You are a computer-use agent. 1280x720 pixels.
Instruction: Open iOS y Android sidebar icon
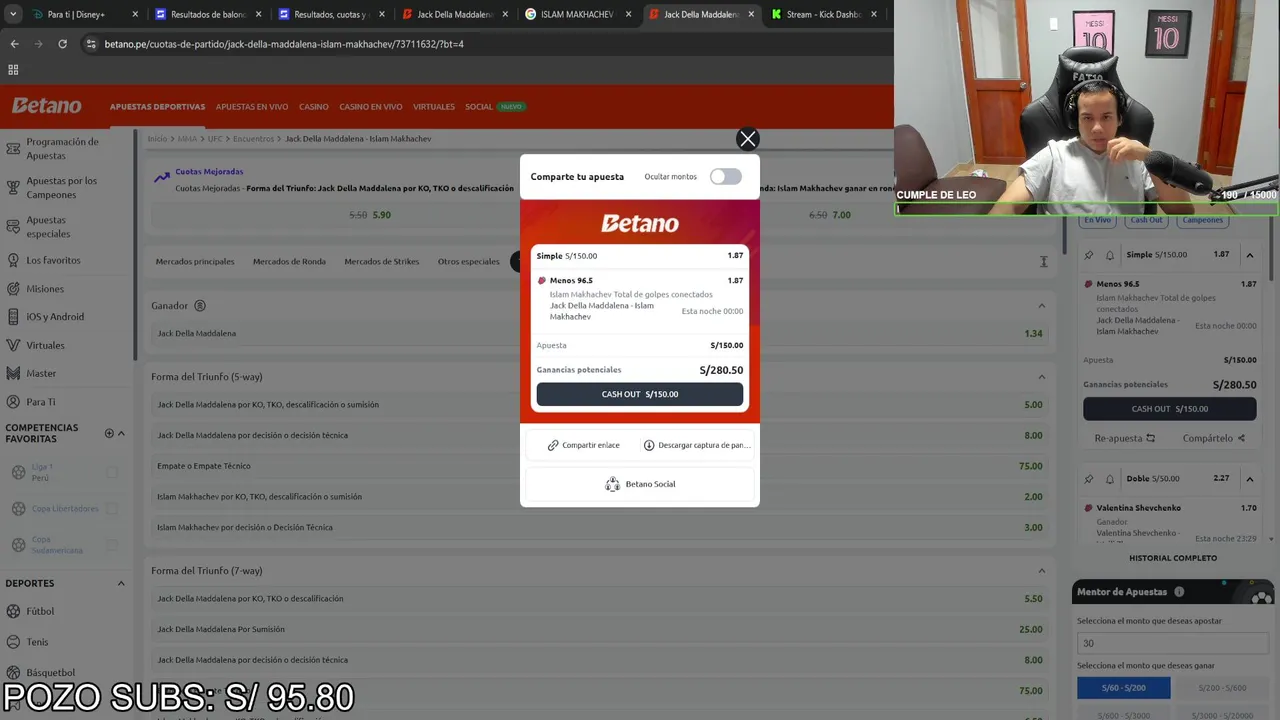coord(13,317)
